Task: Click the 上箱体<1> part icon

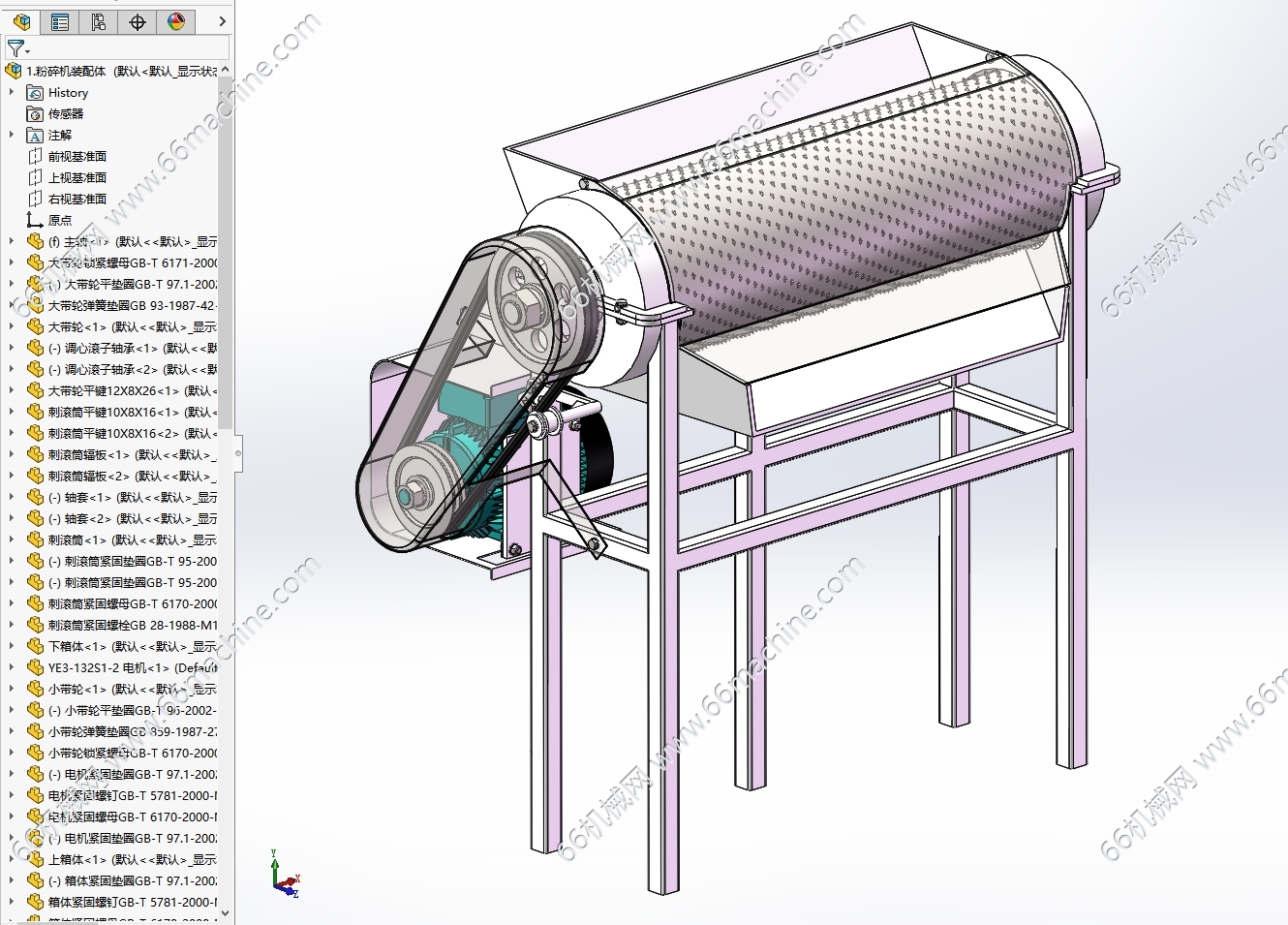Action: click(x=35, y=860)
